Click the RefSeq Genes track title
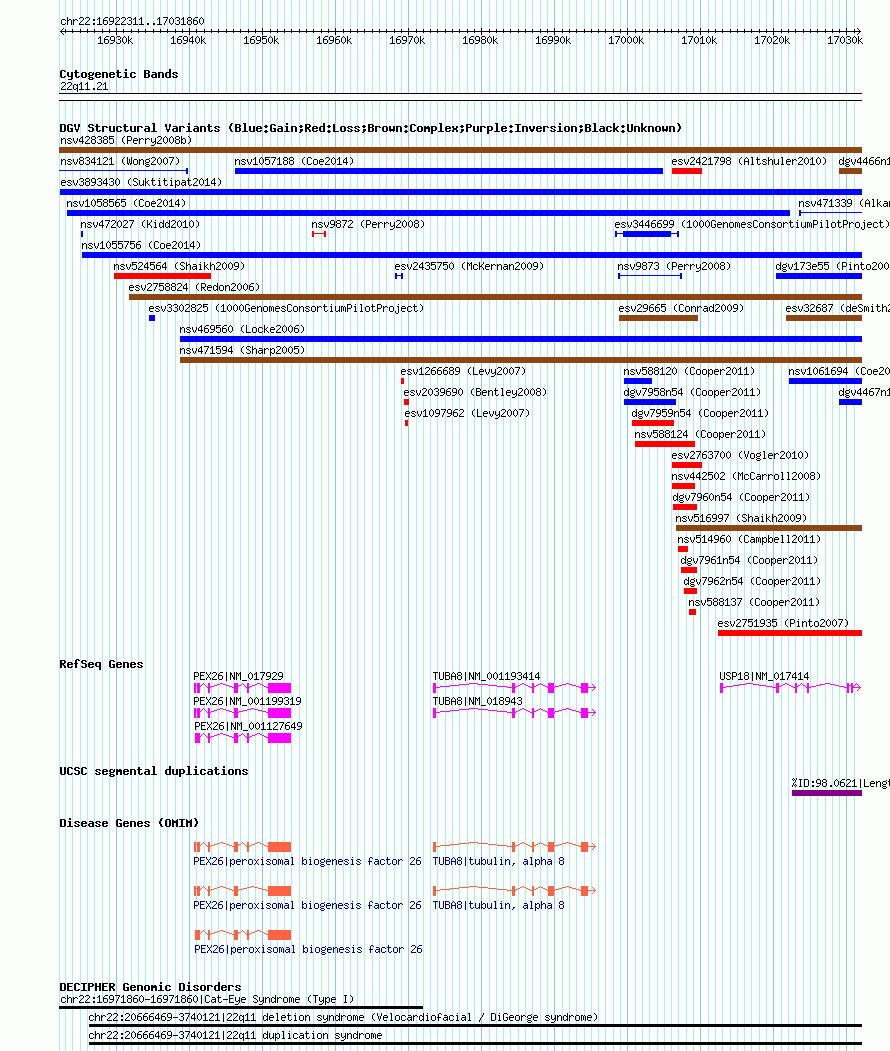 point(101,664)
